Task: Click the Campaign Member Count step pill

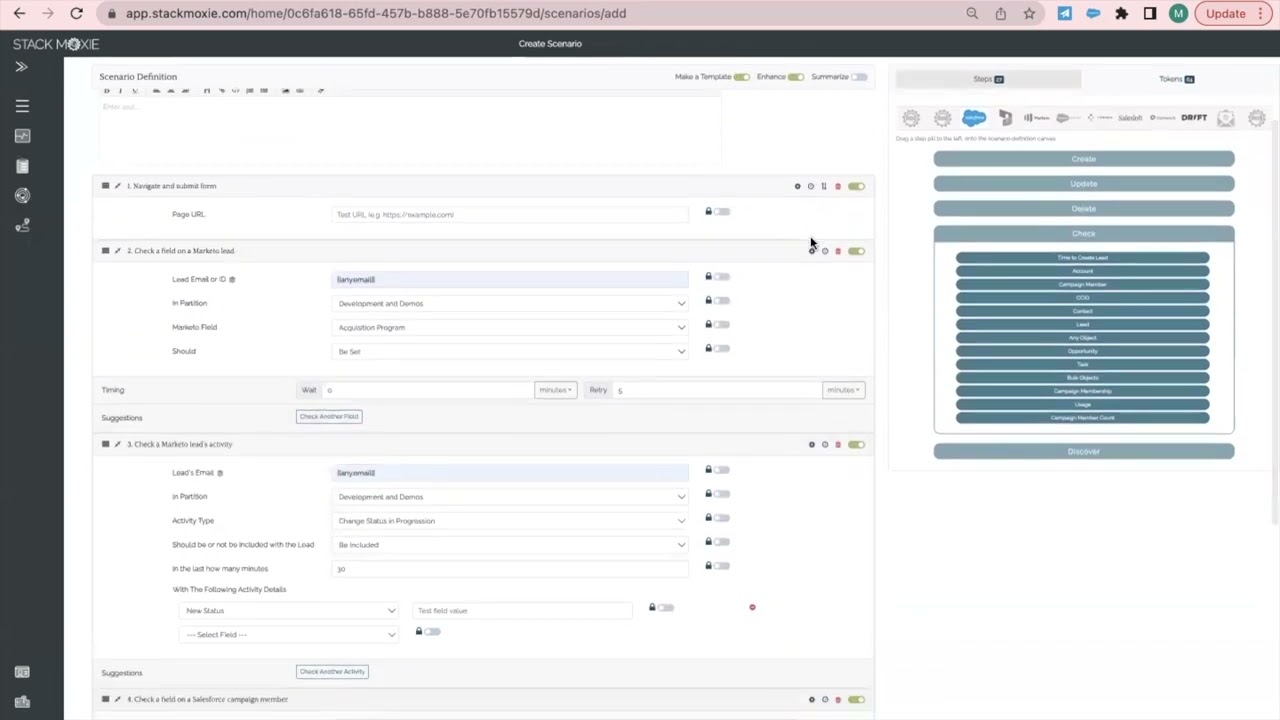Action: [1083, 418]
